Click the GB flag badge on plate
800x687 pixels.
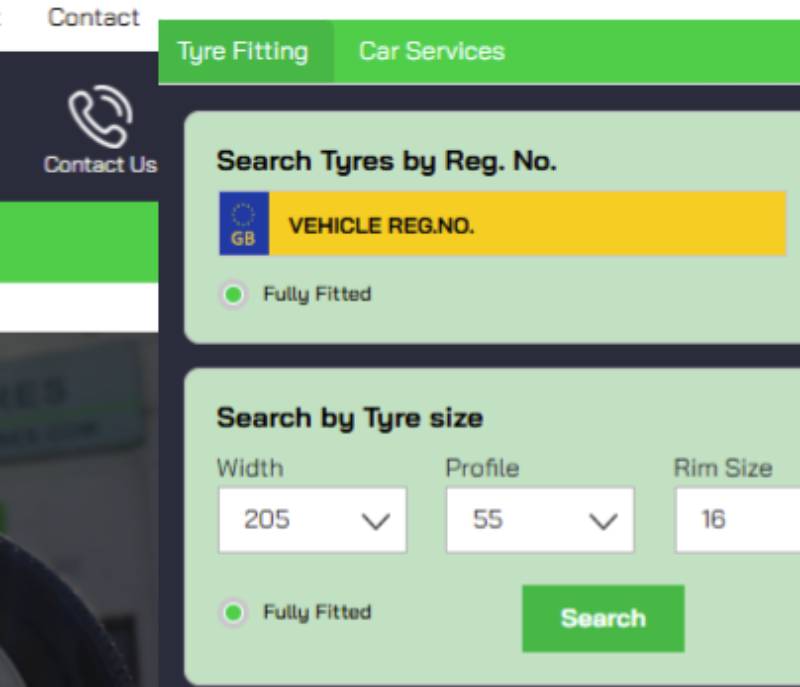pyautogui.click(x=244, y=223)
